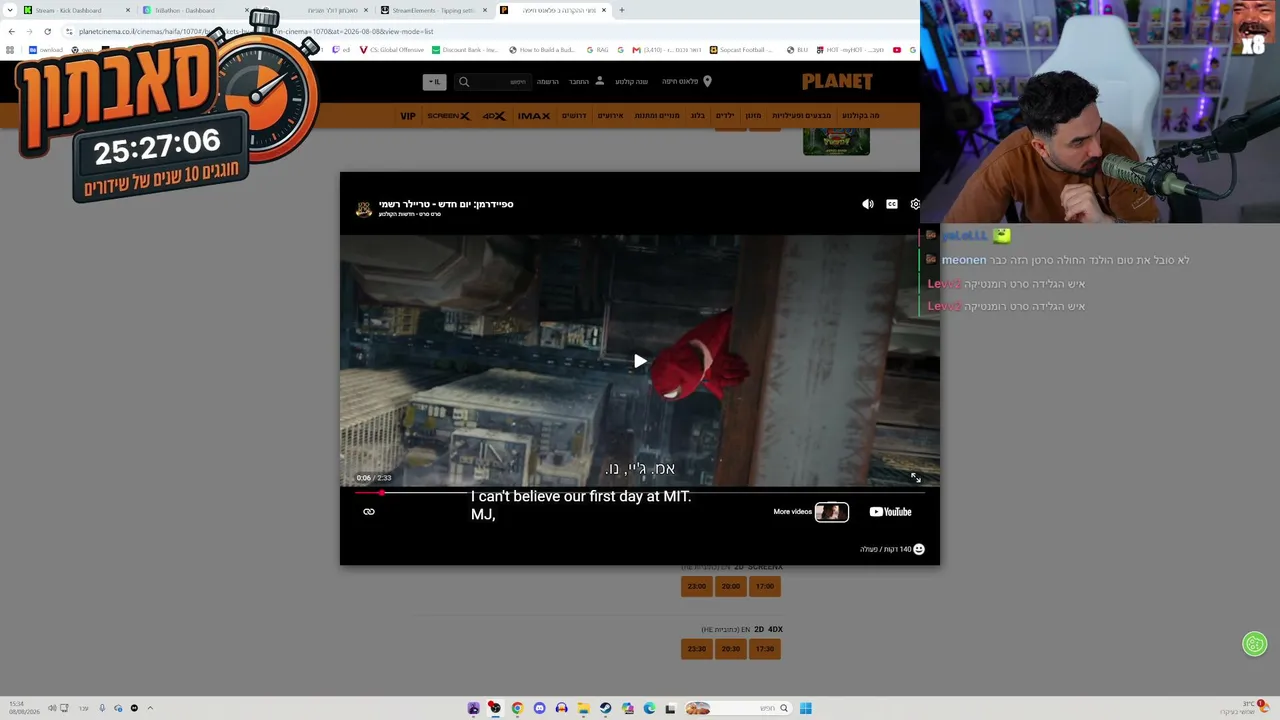This screenshot has width=1280, height=720.
Task: Open the More videos thumbnail
Action: point(832,512)
